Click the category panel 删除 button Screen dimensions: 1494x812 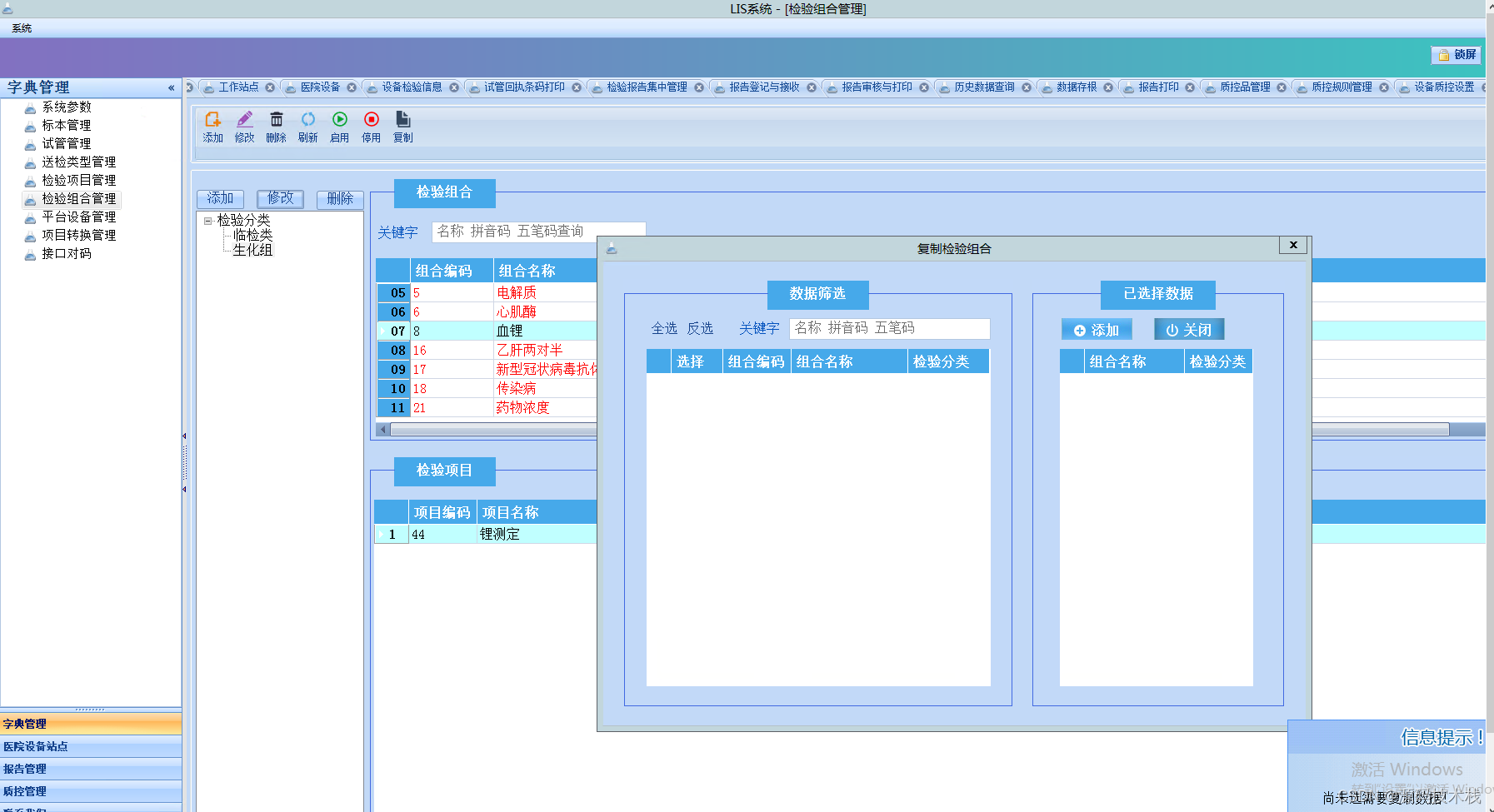pyautogui.click(x=340, y=199)
